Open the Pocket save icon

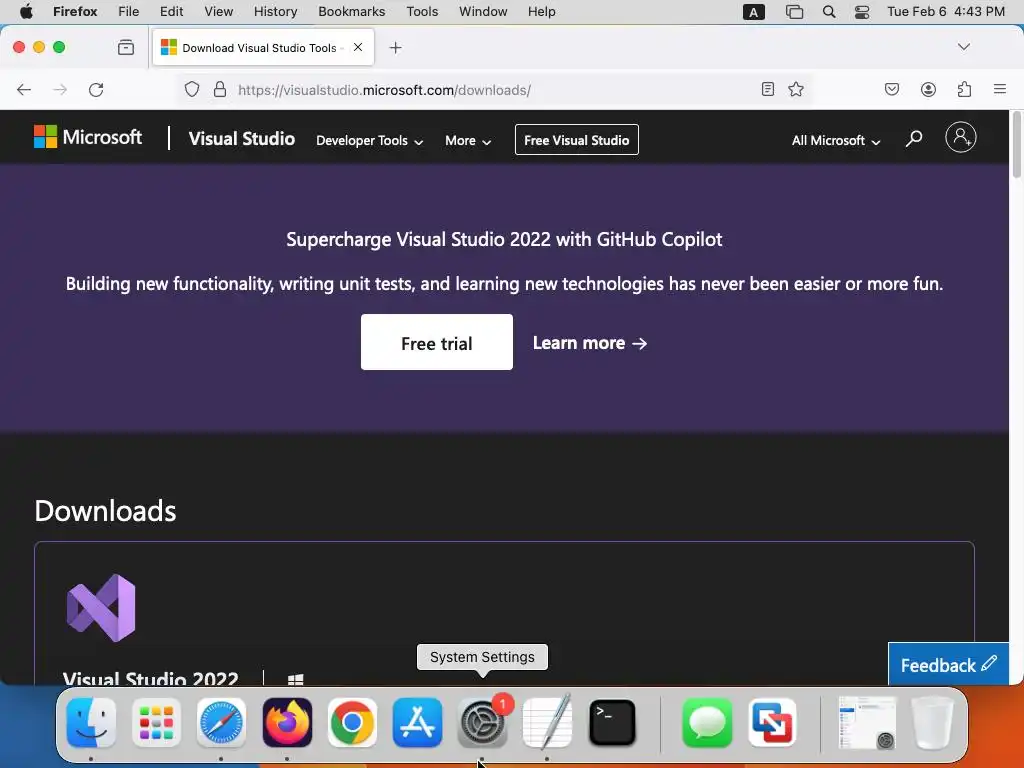891,89
